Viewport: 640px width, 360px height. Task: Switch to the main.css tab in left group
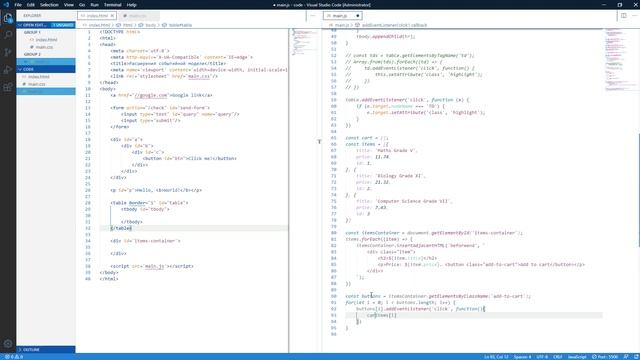click(x=138, y=16)
